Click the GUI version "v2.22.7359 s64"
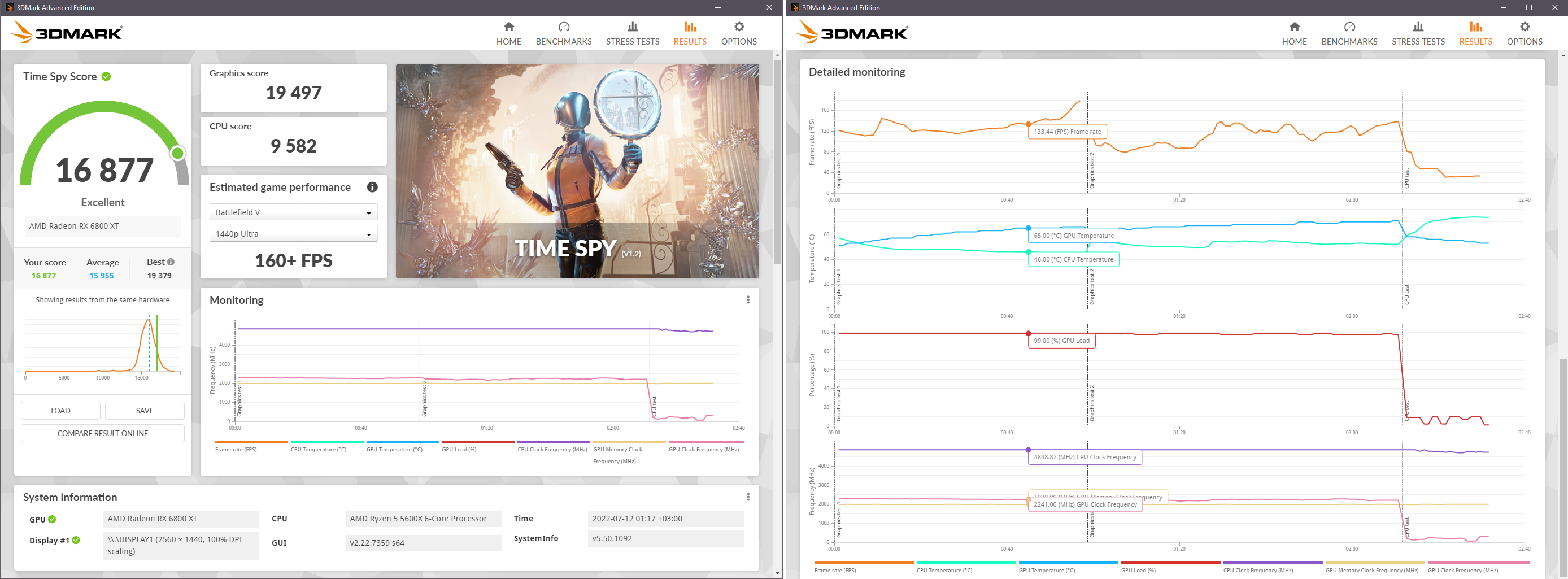Screen dimensions: 1568x579 [423, 542]
